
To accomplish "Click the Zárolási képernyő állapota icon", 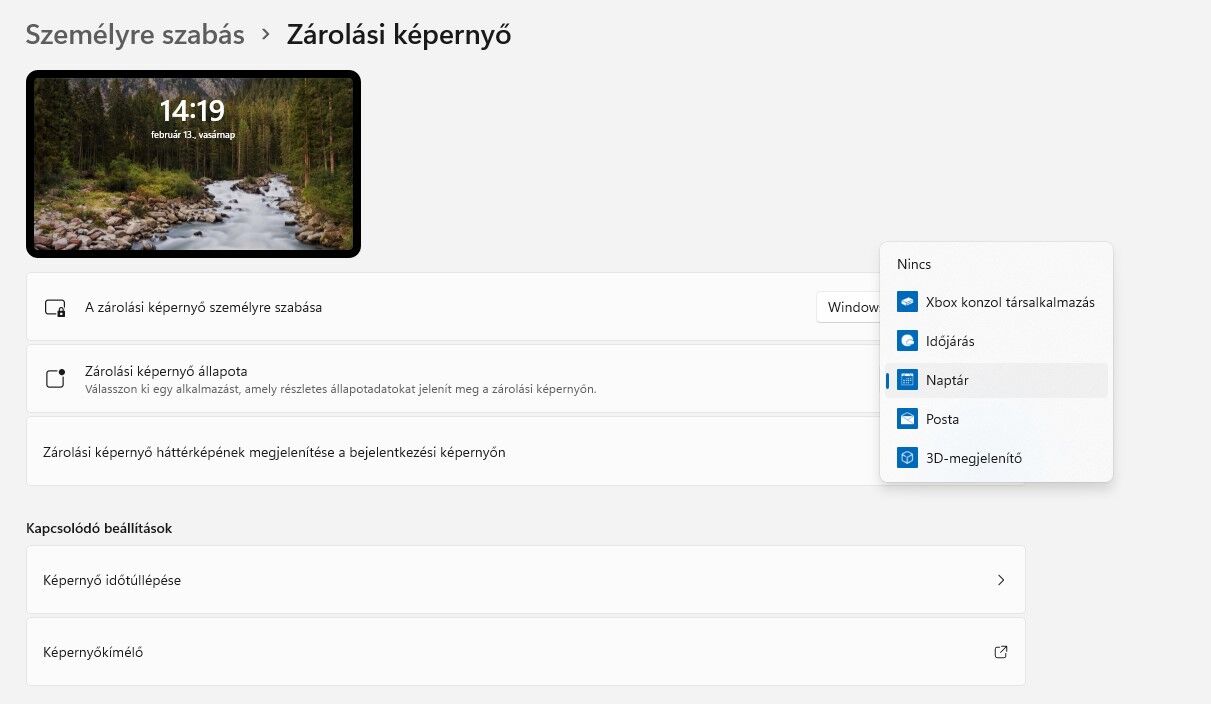I will (x=55, y=379).
